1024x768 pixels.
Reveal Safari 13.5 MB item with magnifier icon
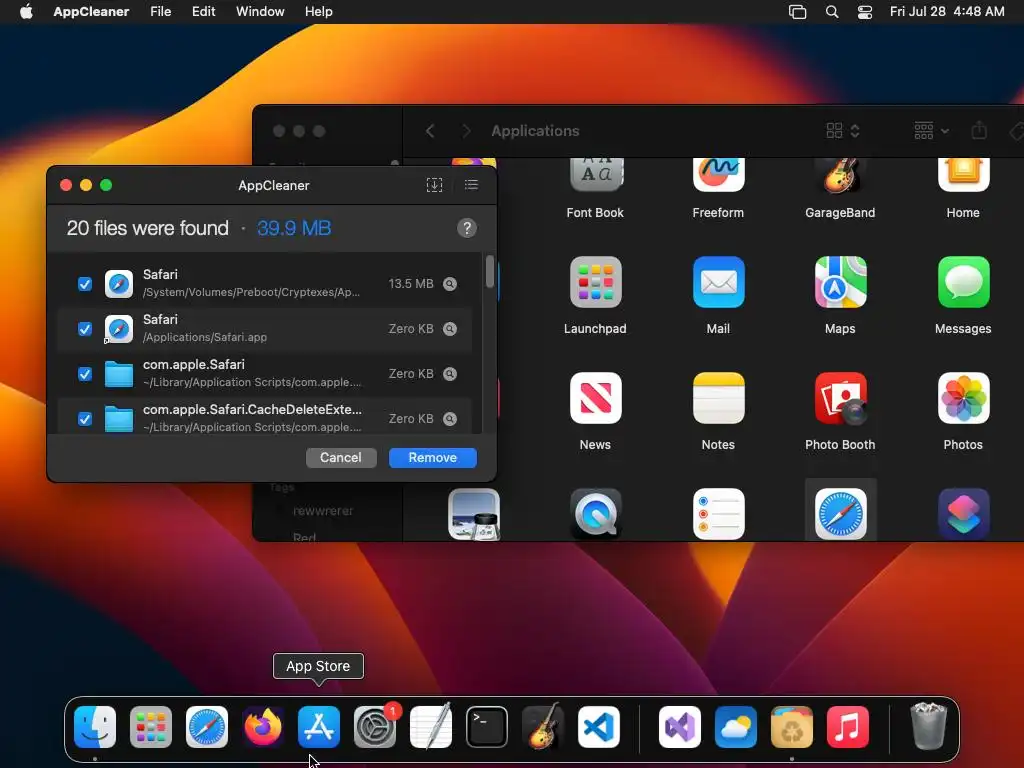pos(449,283)
